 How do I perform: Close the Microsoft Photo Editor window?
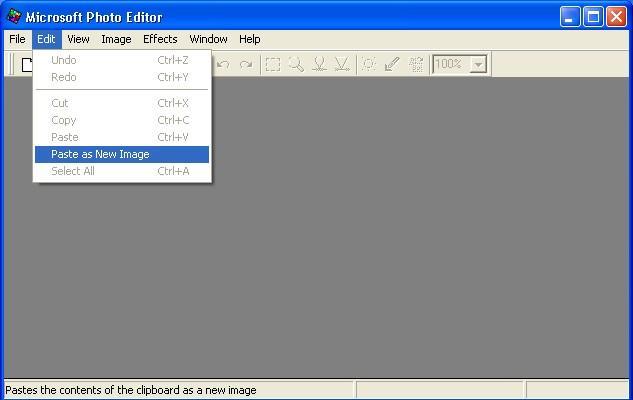point(617,17)
